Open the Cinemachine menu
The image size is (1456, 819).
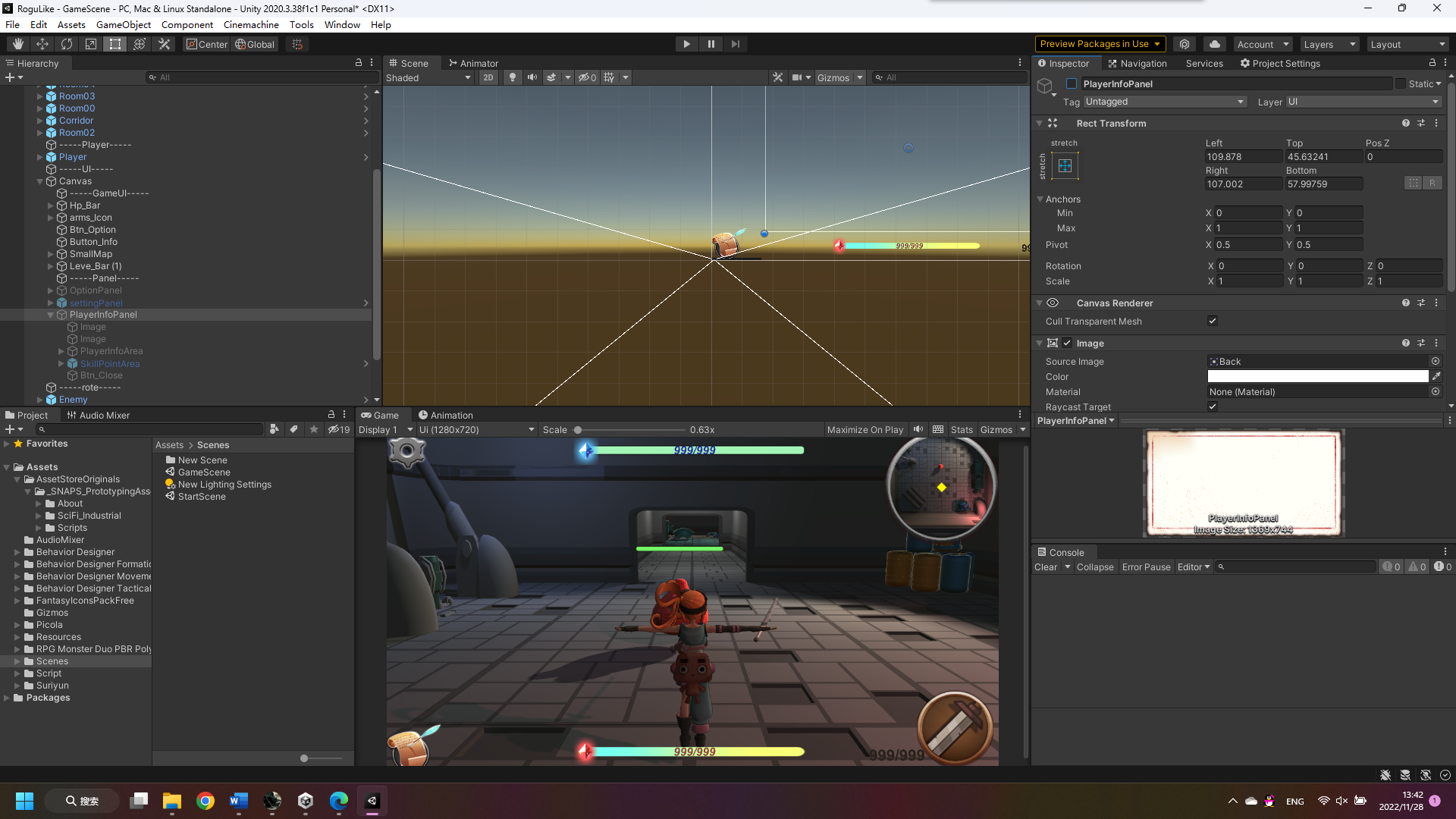(251, 24)
